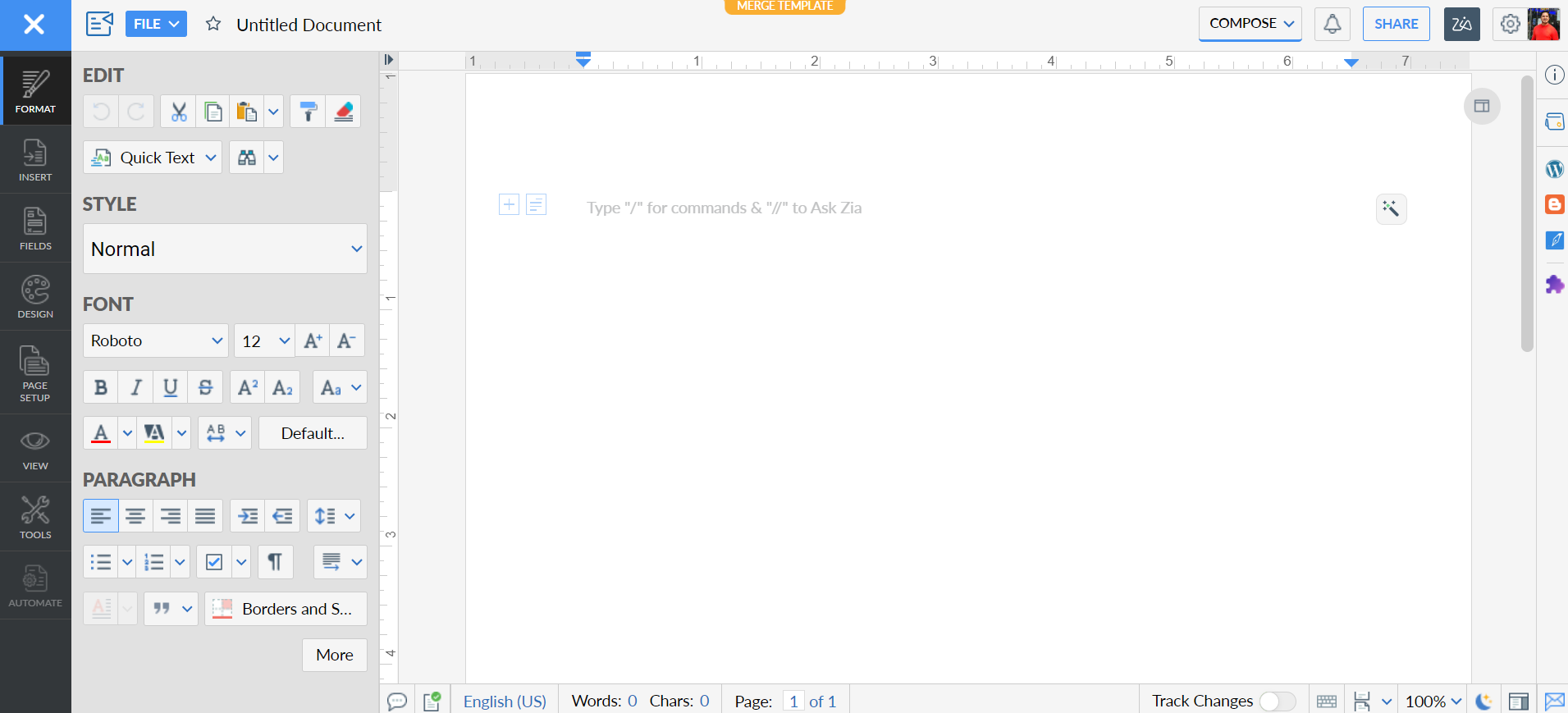1568x713 pixels.
Task: Open the PAGE SETUP tab
Action: [x=35, y=372]
